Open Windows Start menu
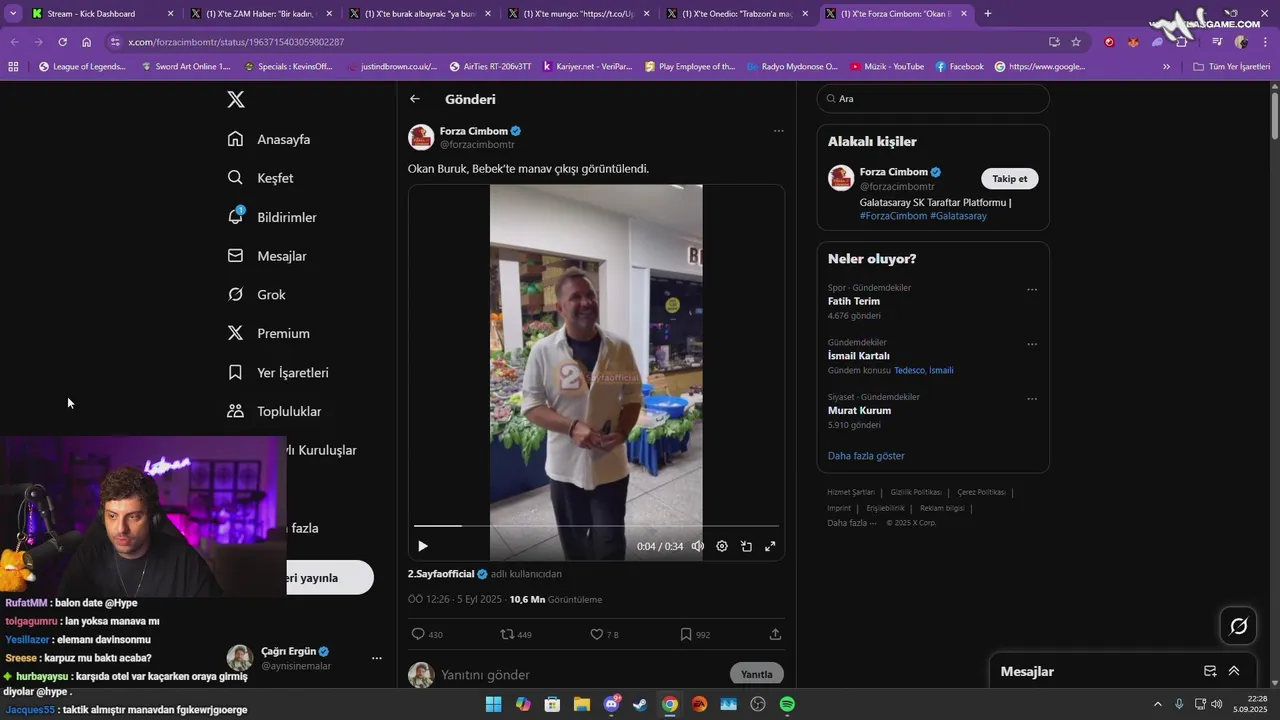This screenshot has height=720, width=1280. click(493, 704)
